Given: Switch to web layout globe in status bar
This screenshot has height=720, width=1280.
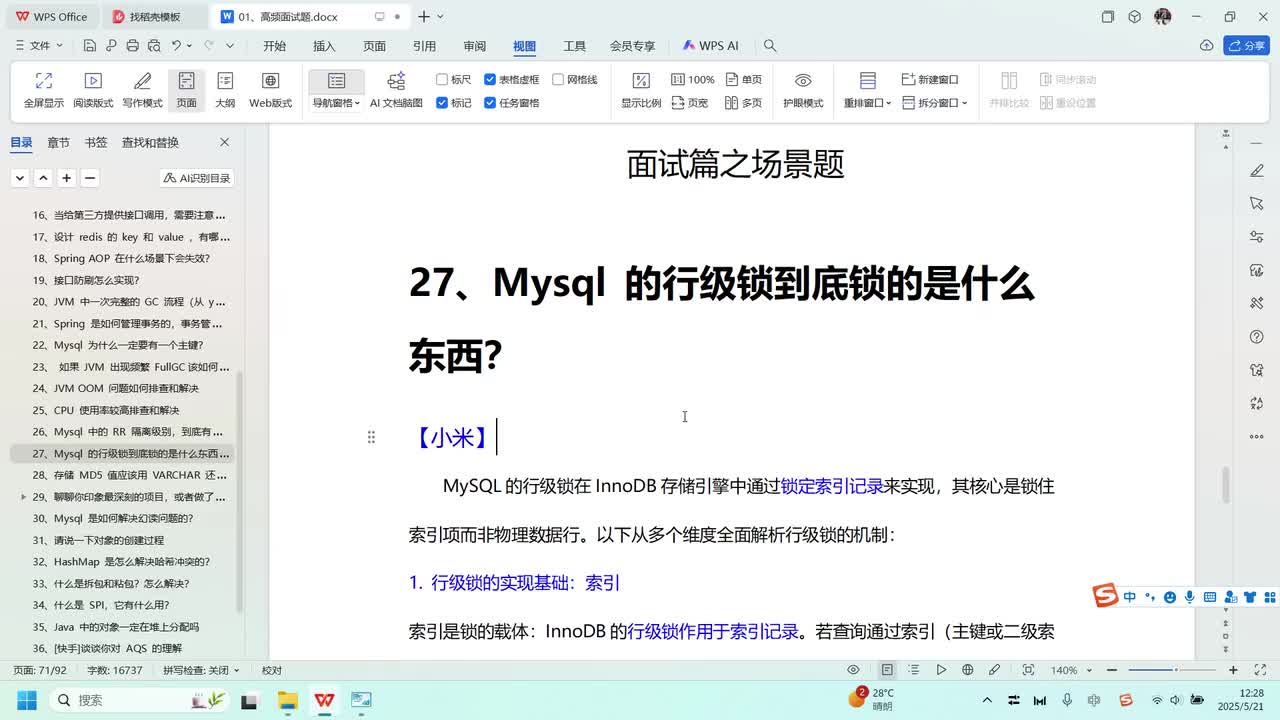Looking at the screenshot, I should pyautogui.click(x=967, y=670).
